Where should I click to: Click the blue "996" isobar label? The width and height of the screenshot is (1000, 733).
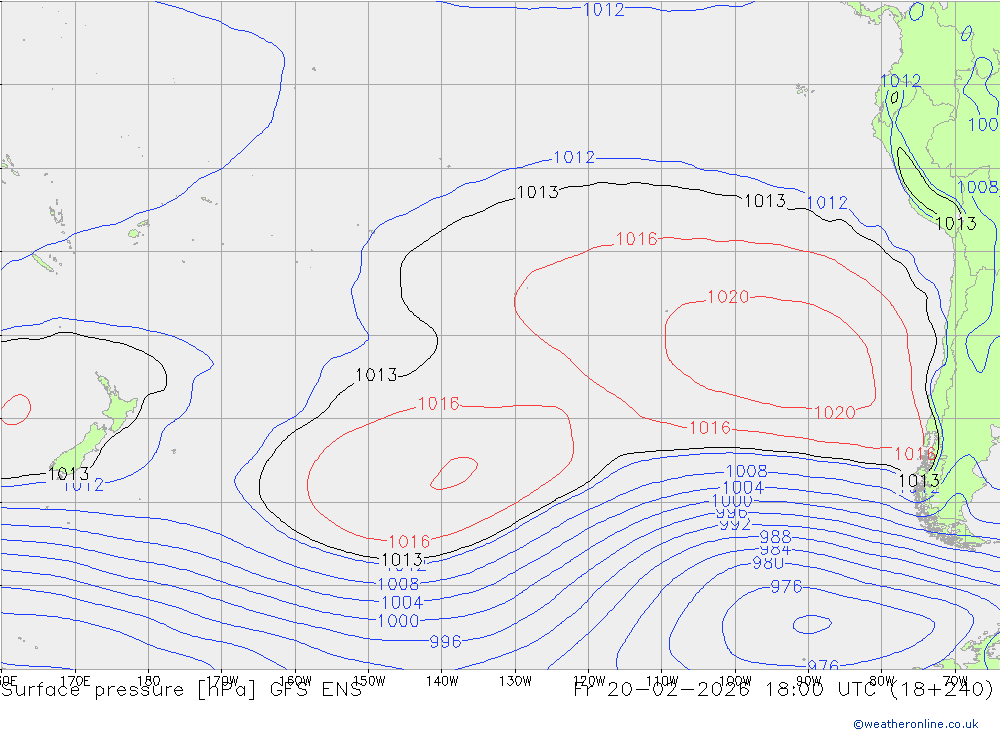(x=445, y=642)
